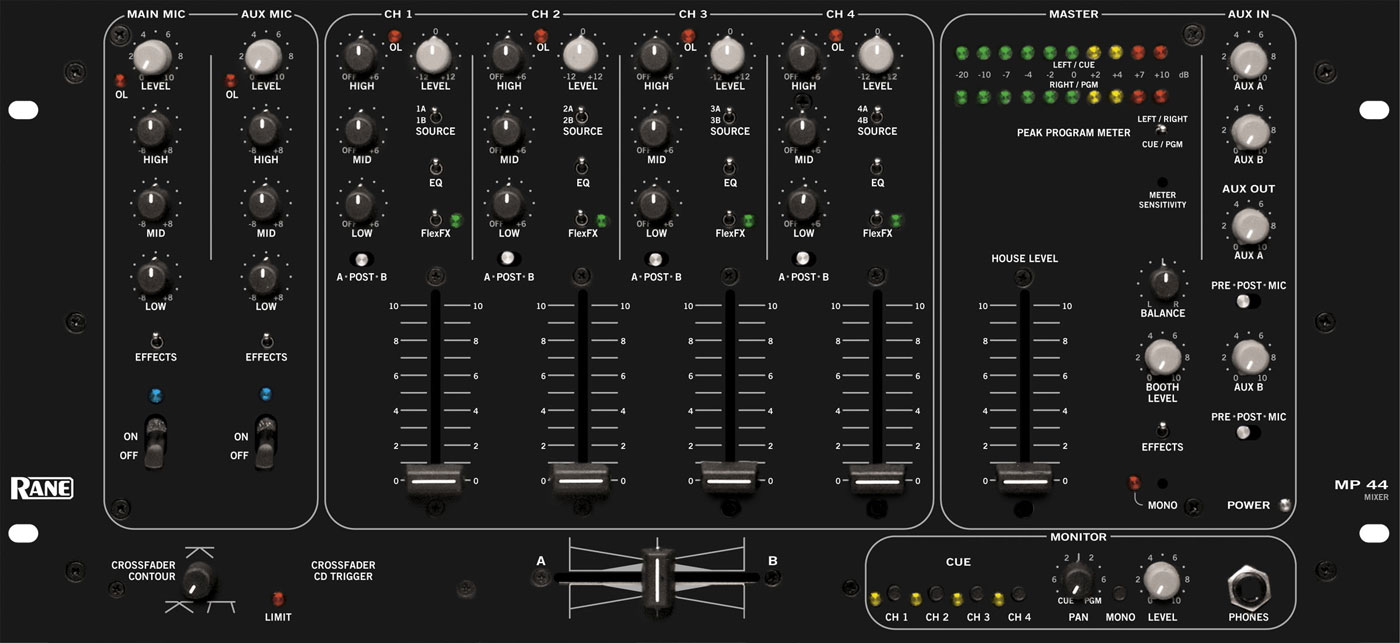The height and width of the screenshot is (643, 1400).
Task: Flip the Main Mic ON/OFF switch
Action: [154, 441]
